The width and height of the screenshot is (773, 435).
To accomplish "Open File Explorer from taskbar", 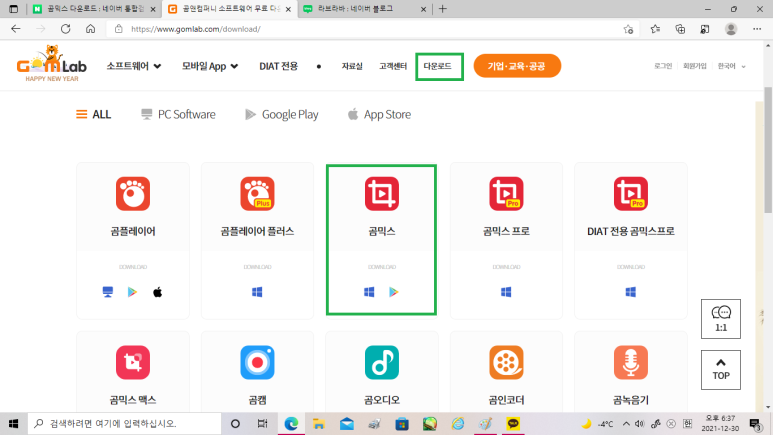I will [x=319, y=424].
